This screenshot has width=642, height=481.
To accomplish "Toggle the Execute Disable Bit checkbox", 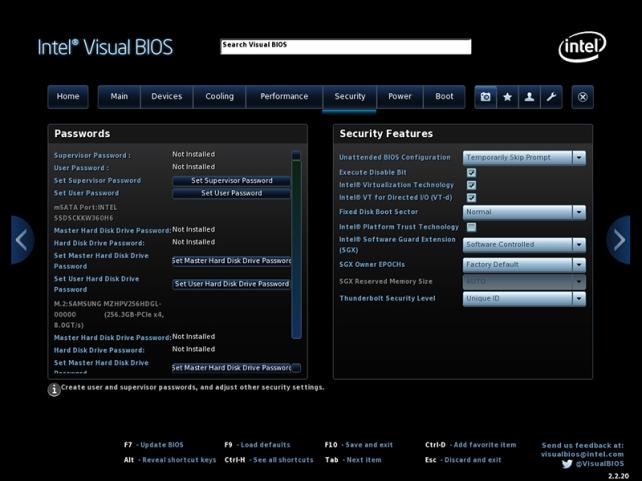I will [471, 172].
